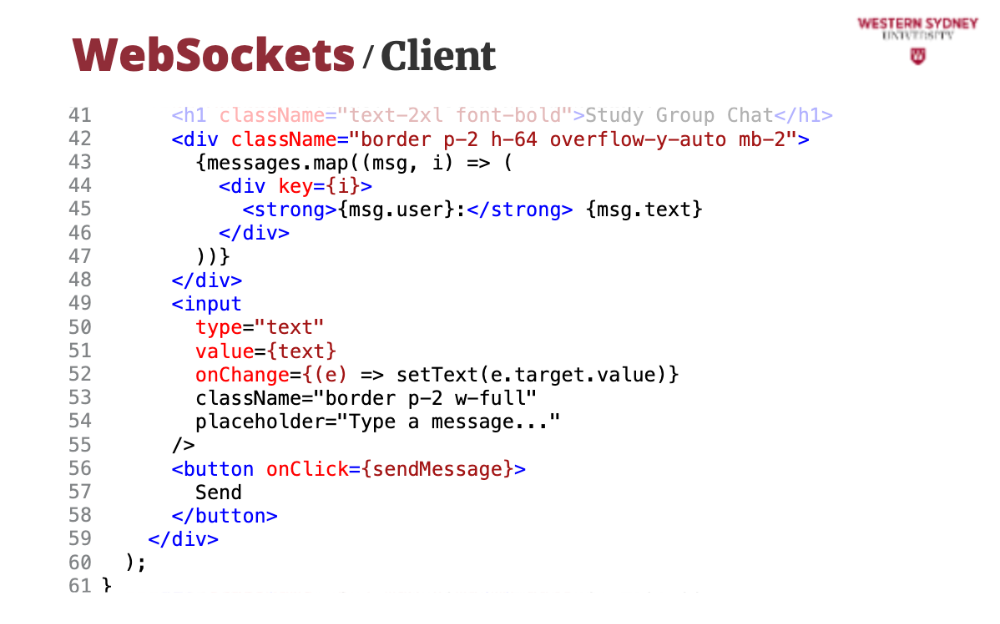Image resolution: width=1000 pixels, height=624 pixels.
Task: Click the word Client in the title
Action: pyautogui.click(x=438, y=56)
